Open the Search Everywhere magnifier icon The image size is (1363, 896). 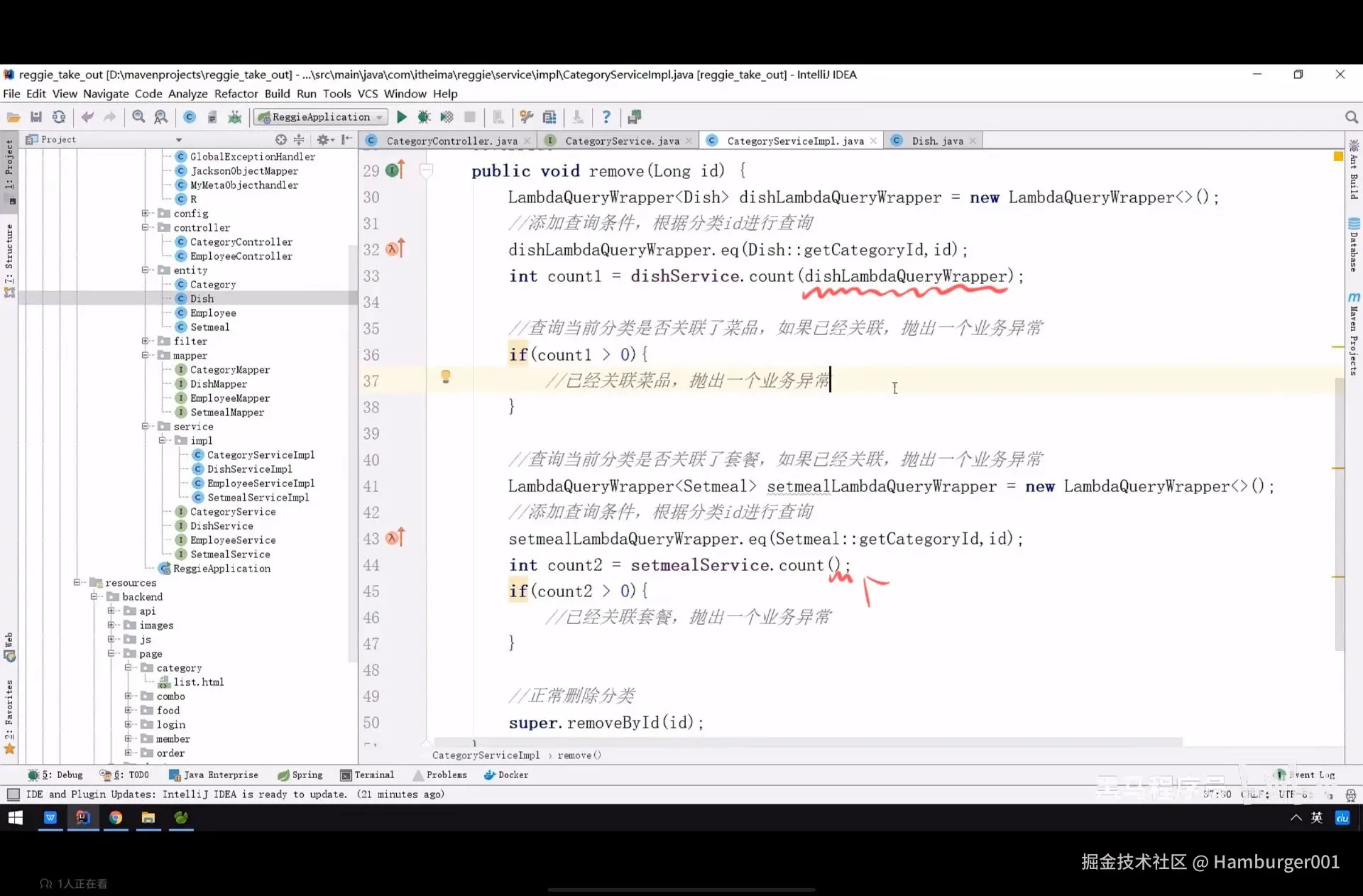click(1351, 117)
